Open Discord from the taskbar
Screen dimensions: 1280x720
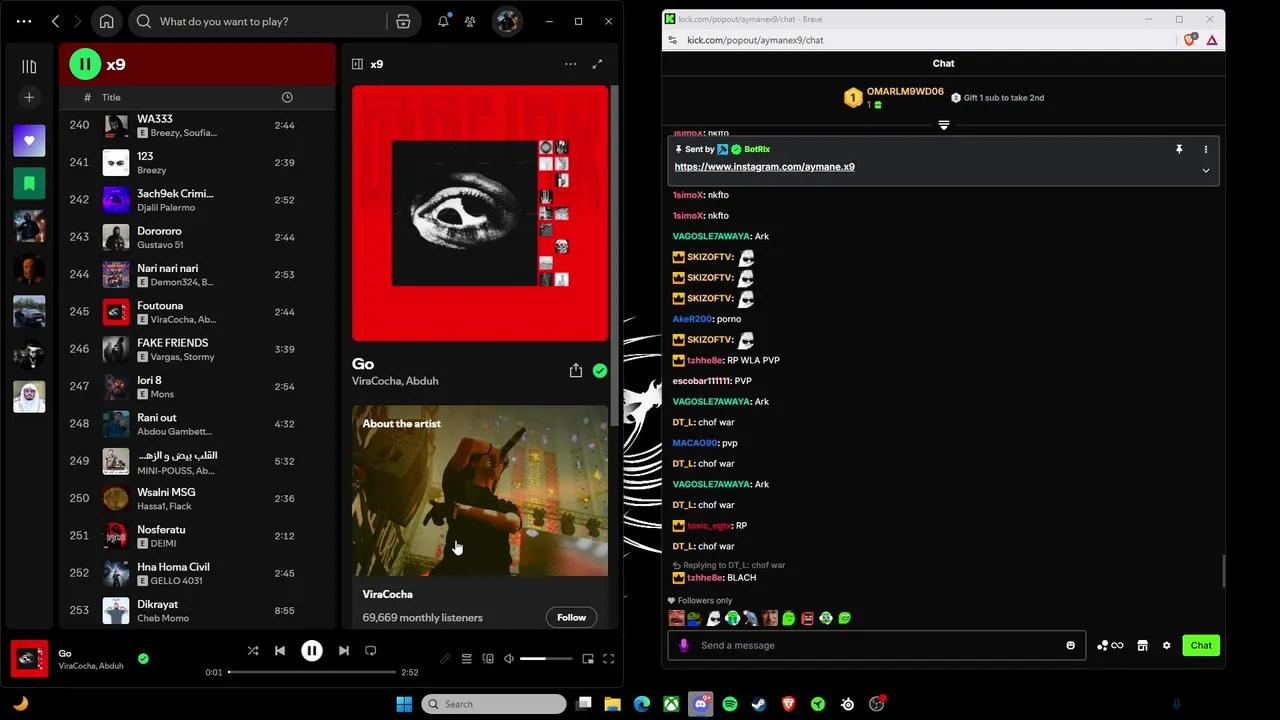point(701,704)
